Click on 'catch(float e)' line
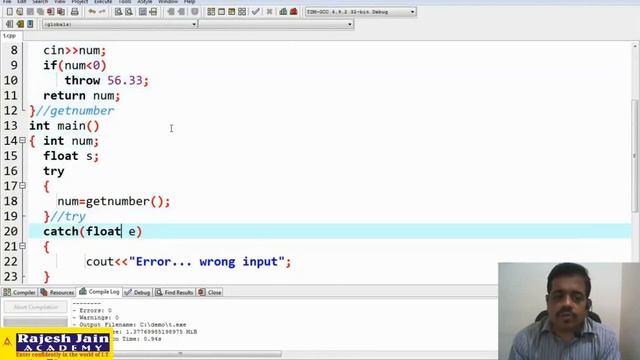 tap(93, 231)
